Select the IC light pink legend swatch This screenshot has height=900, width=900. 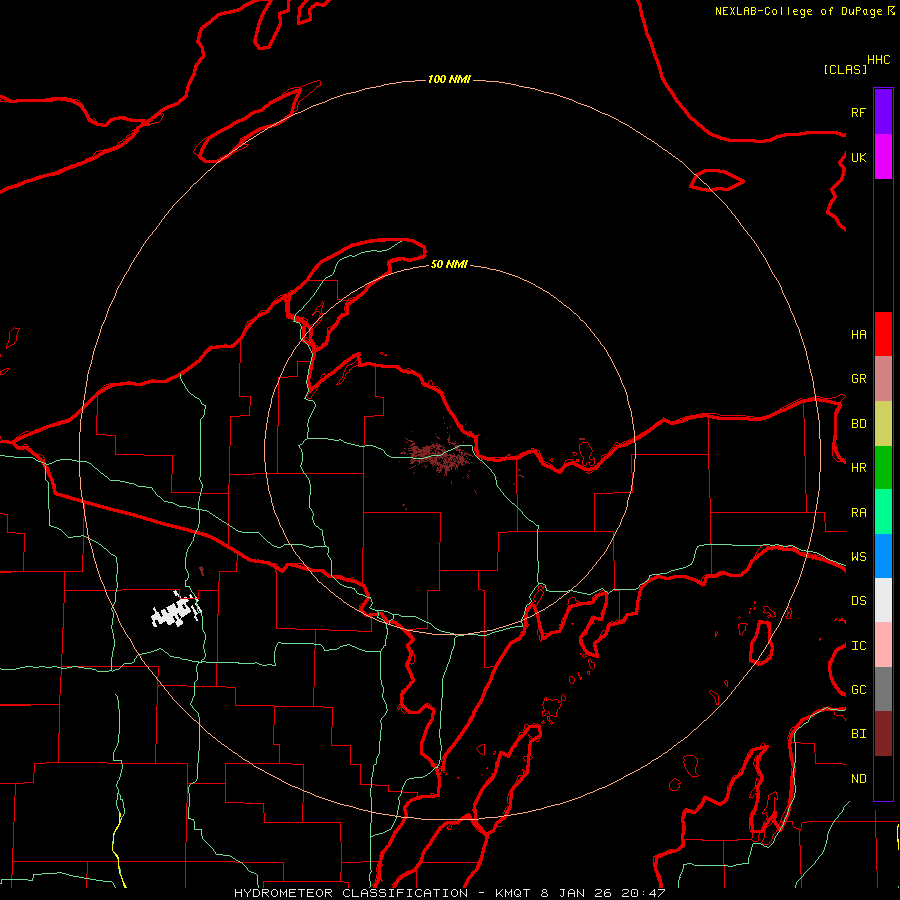click(883, 645)
